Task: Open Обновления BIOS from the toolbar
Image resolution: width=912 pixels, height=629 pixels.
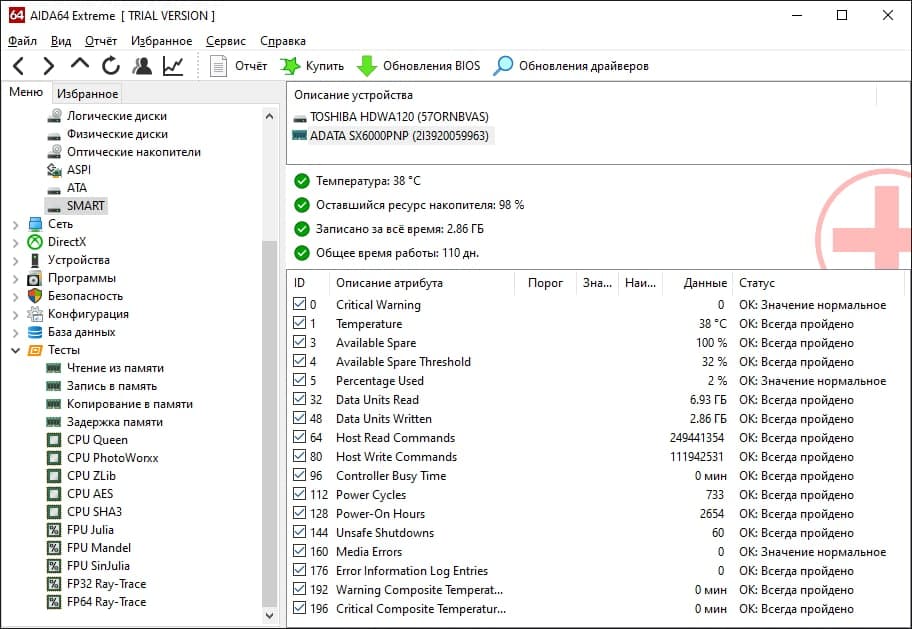Action: (x=418, y=66)
